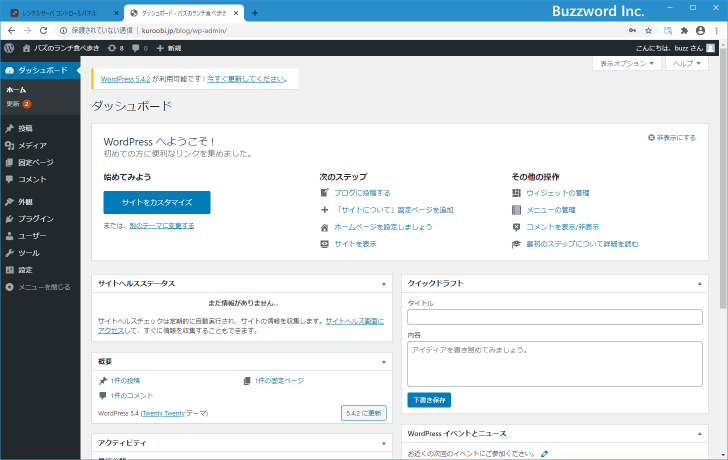Open the user avatar next to buzz さん
This screenshot has height=460, width=728.
pyautogui.click(x=710, y=48)
